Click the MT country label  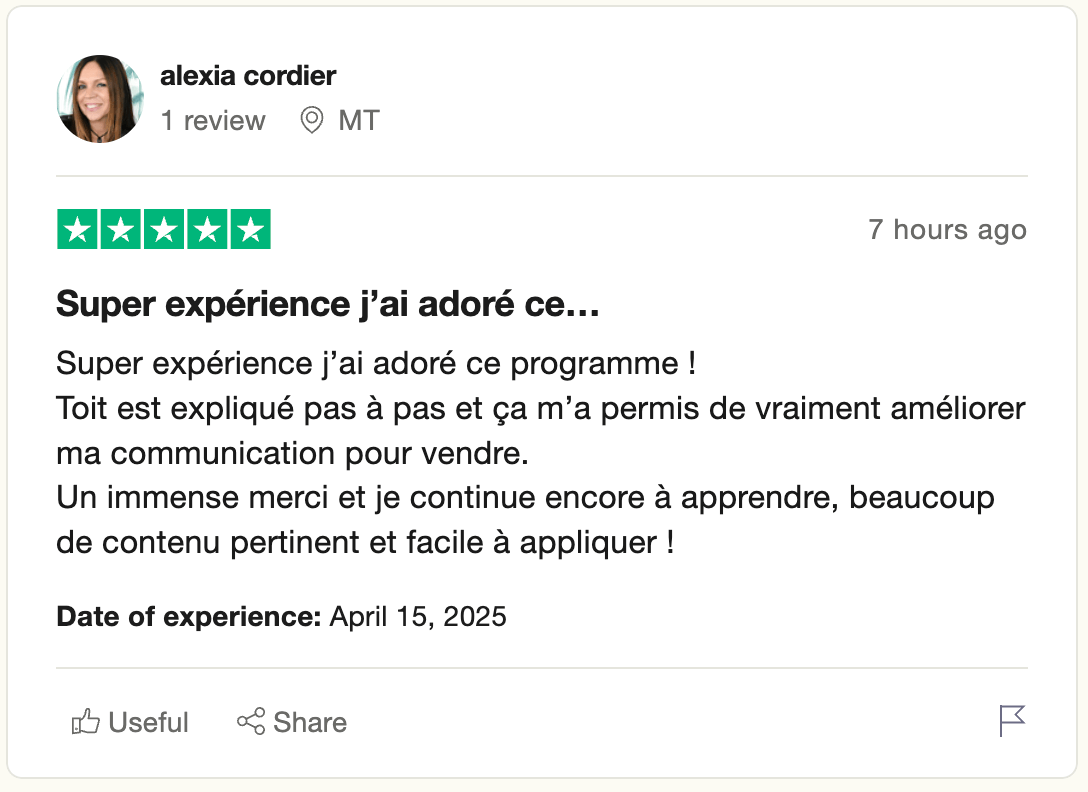pos(359,121)
